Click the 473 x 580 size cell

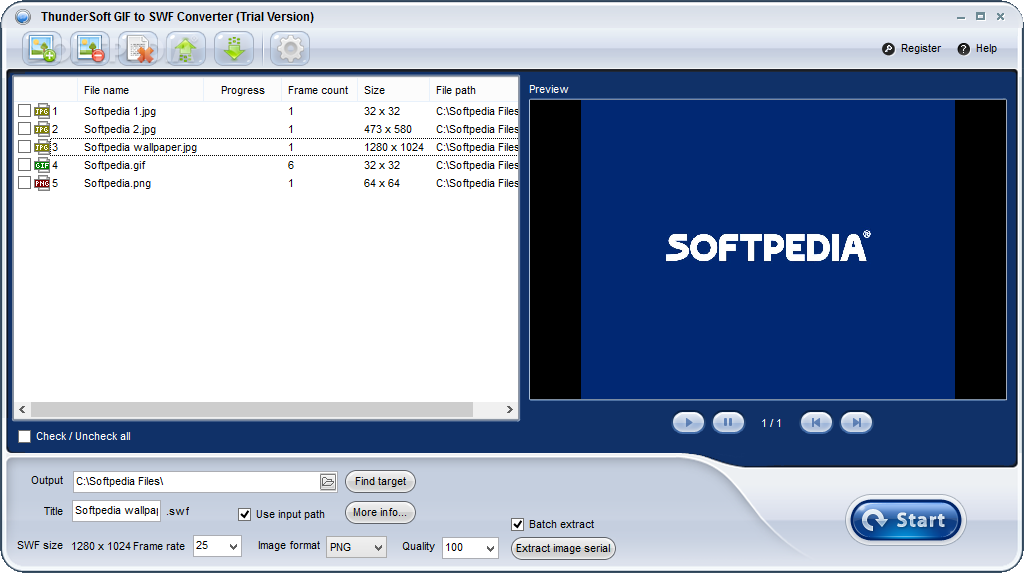pos(388,129)
